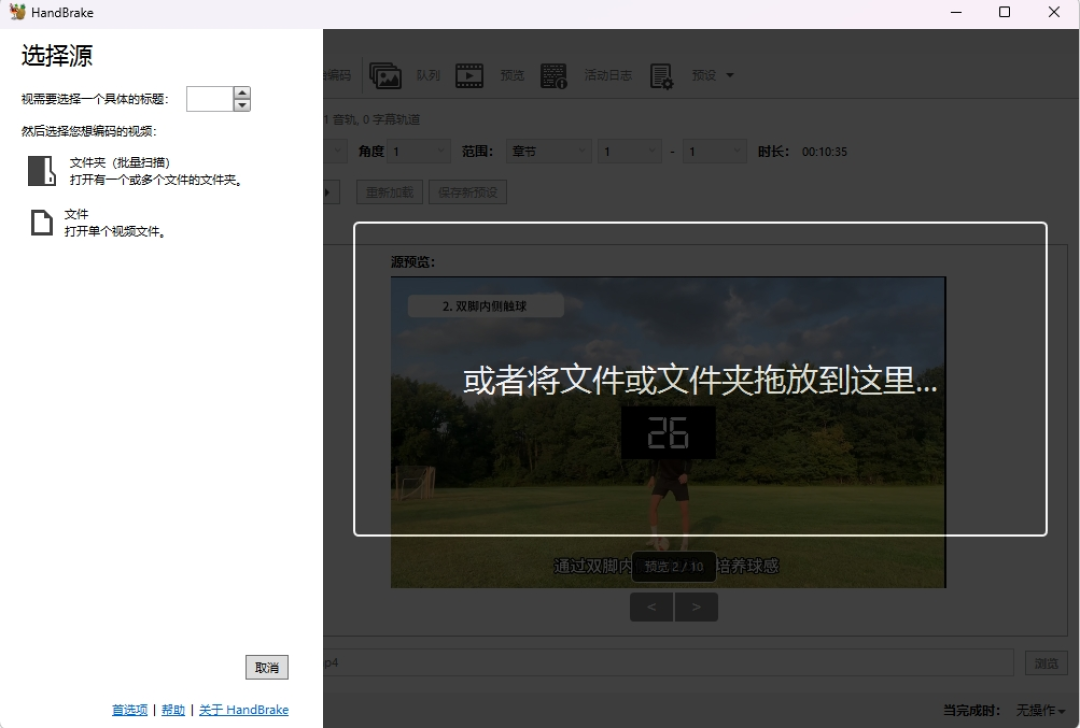Expand the 预设 presets dropdown arrow

tap(730, 75)
